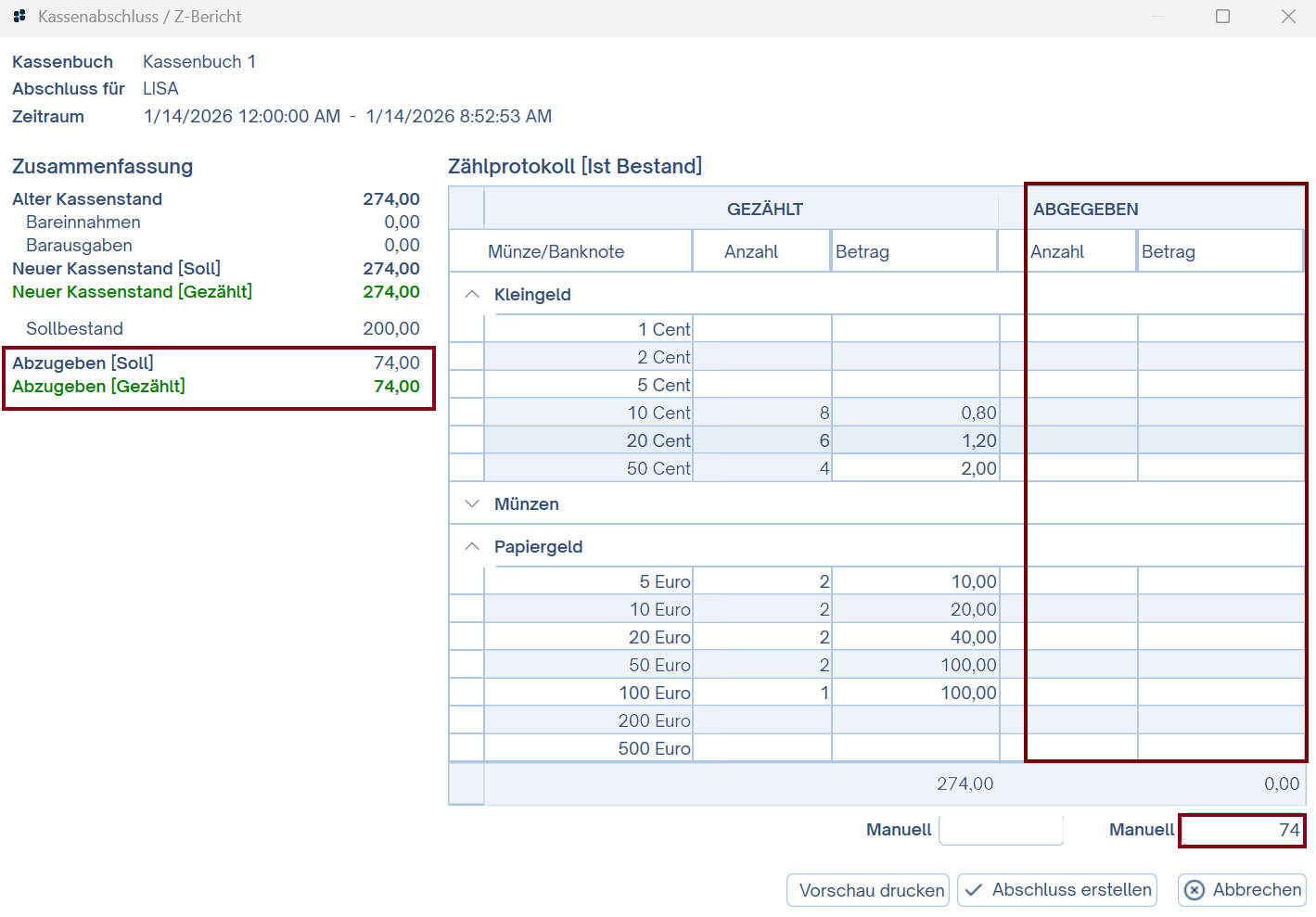Expand the Münzen group

click(x=472, y=503)
